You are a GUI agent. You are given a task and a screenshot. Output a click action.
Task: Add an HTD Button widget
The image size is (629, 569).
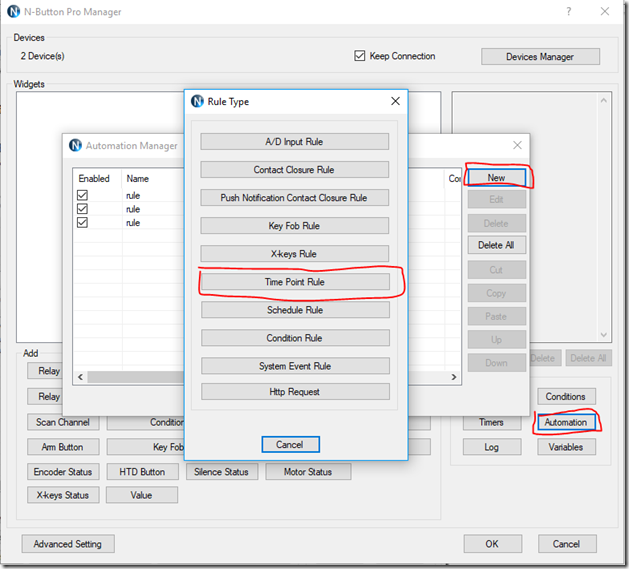(x=142, y=472)
